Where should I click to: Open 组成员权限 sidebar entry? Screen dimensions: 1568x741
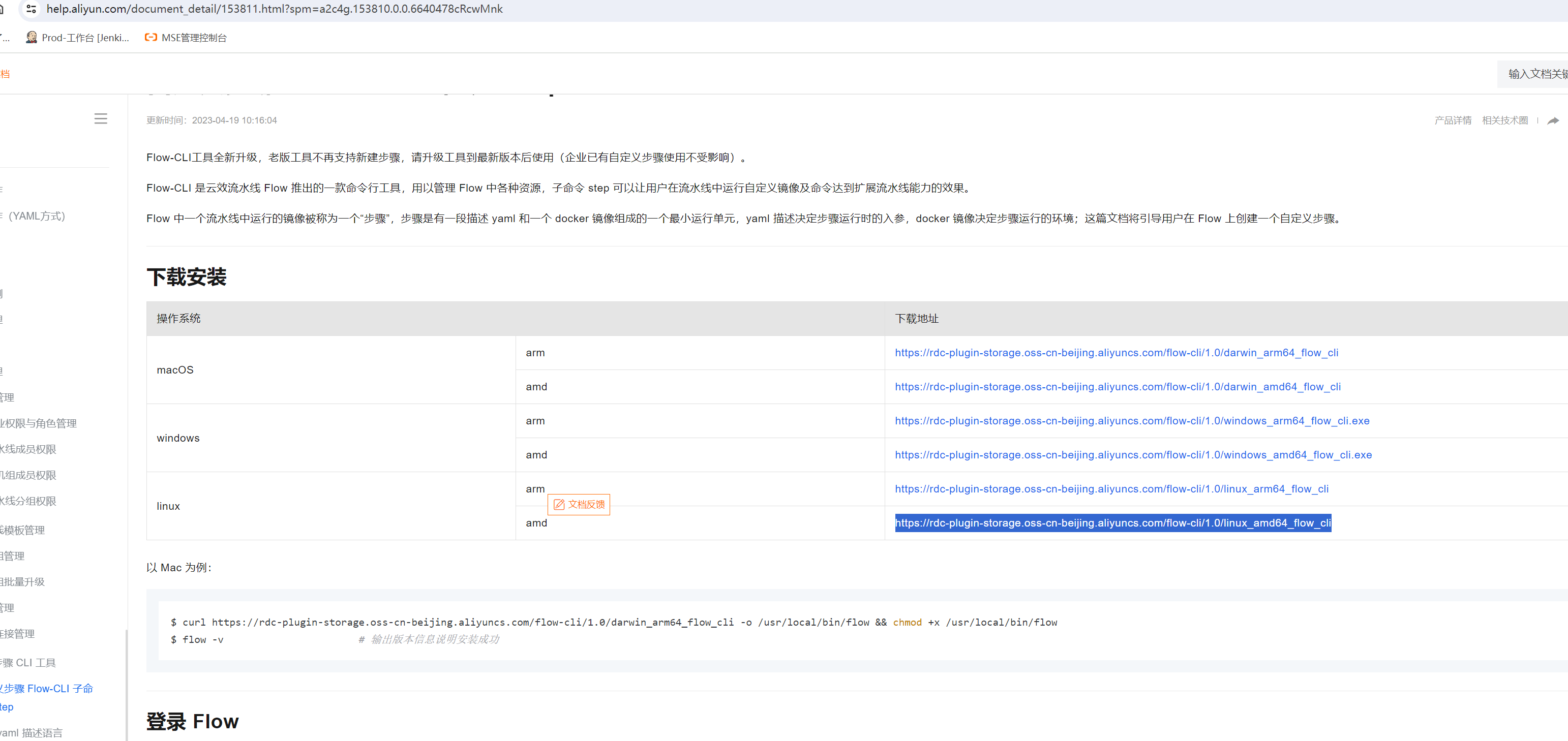point(28,475)
